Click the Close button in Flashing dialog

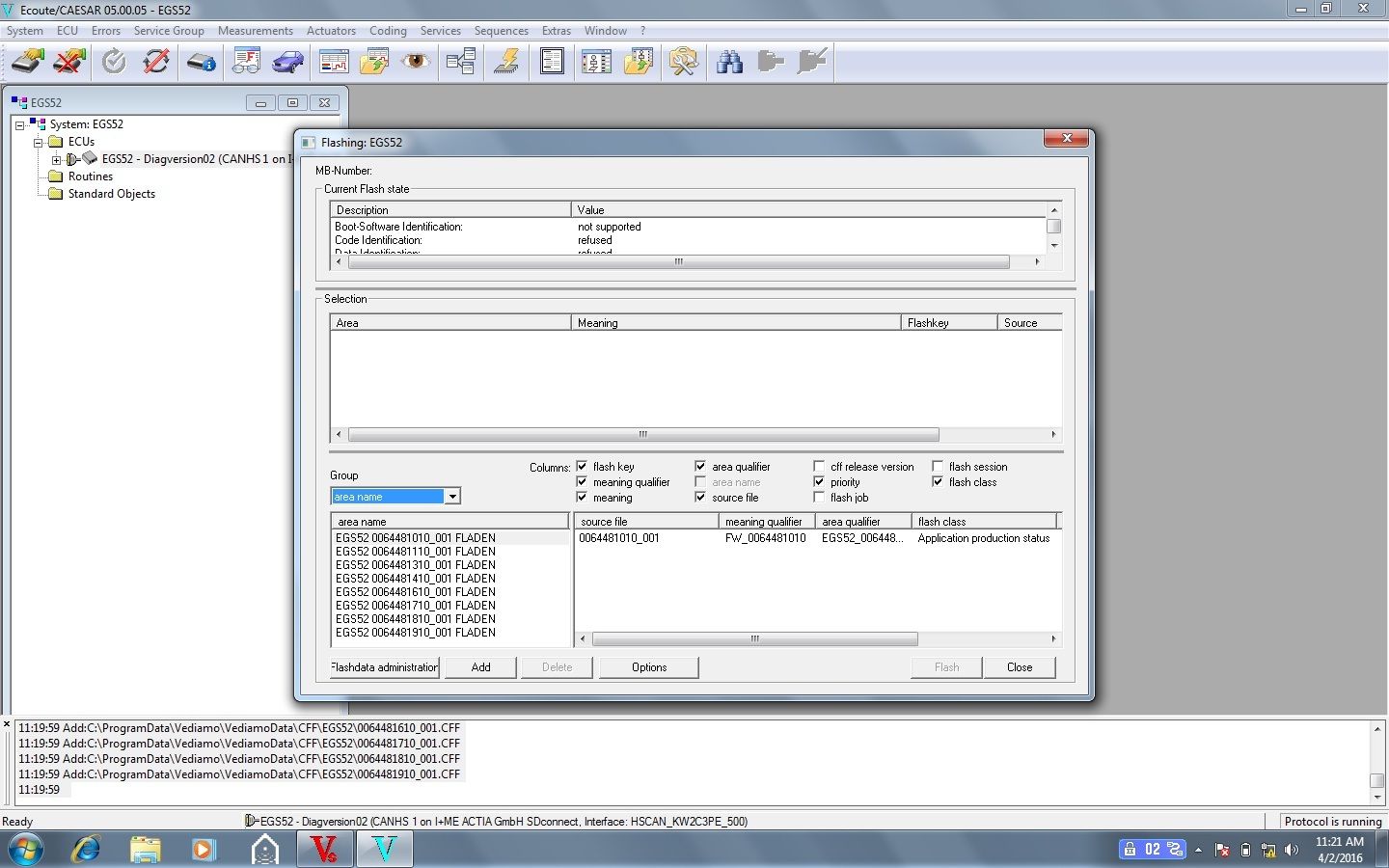coord(1020,667)
